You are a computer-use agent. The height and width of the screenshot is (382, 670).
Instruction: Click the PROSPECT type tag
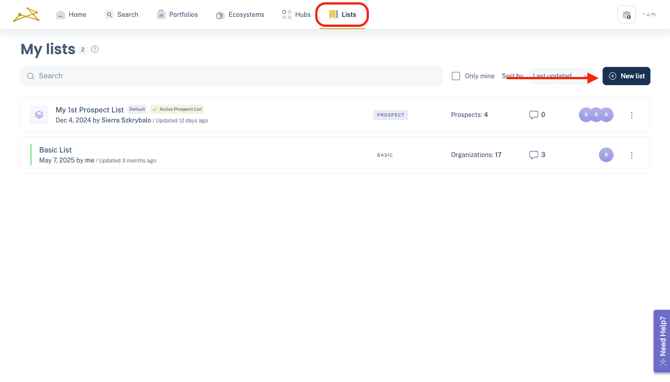point(391,115)
